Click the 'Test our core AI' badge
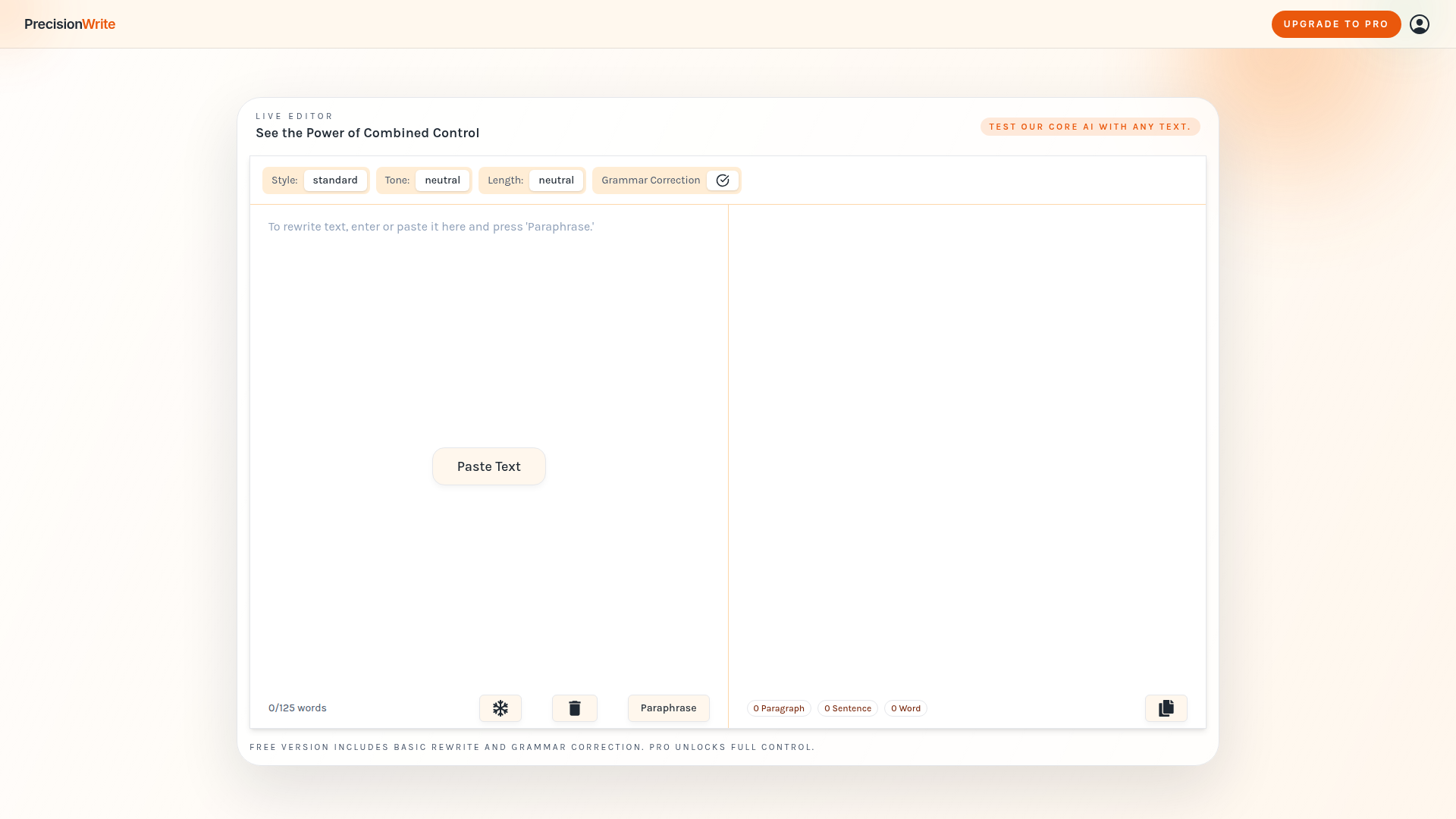This screenshot has height=819, width=1456. coord(1090,127)
